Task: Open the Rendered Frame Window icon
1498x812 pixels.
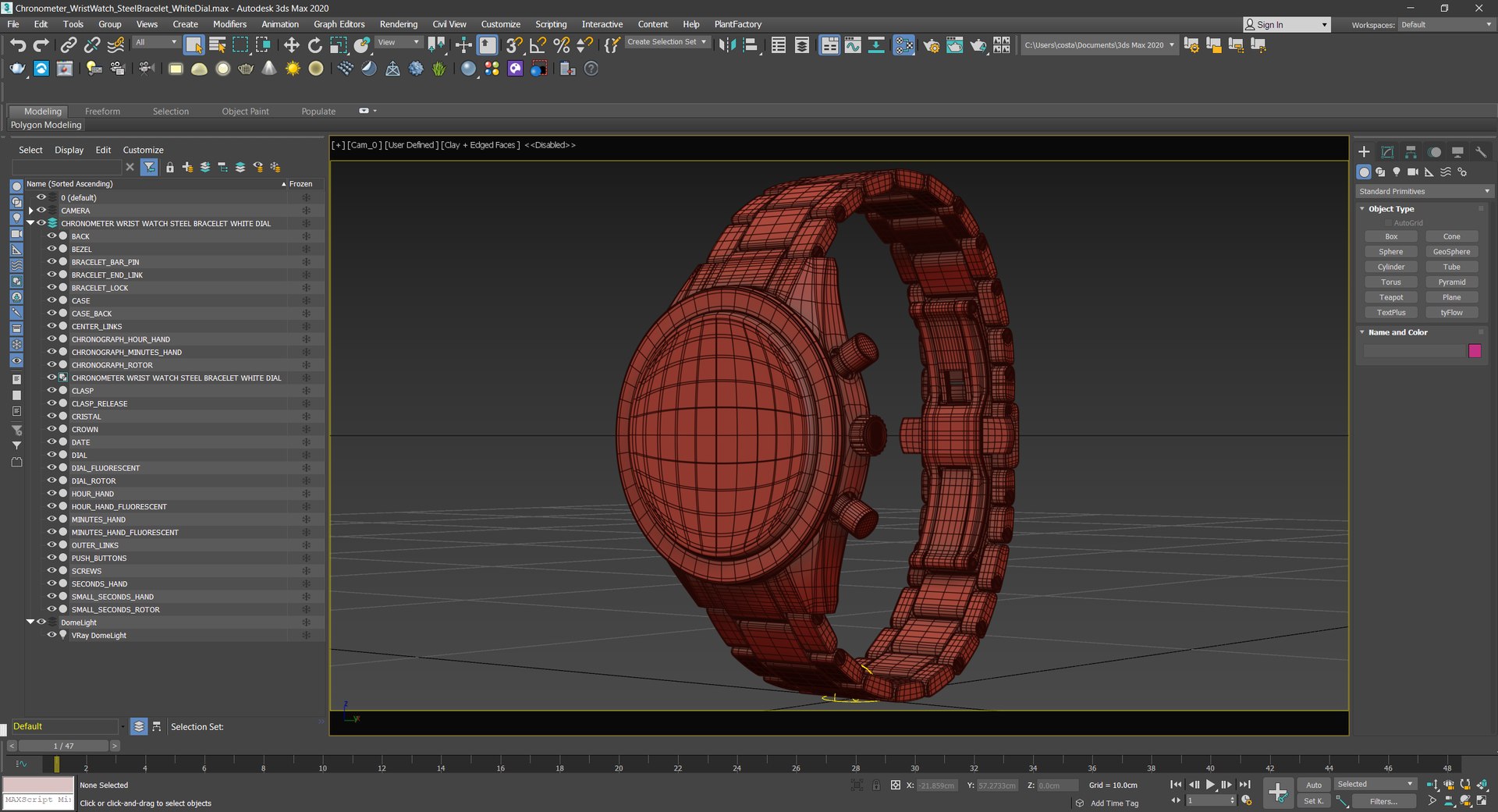Action: point(954,45)
